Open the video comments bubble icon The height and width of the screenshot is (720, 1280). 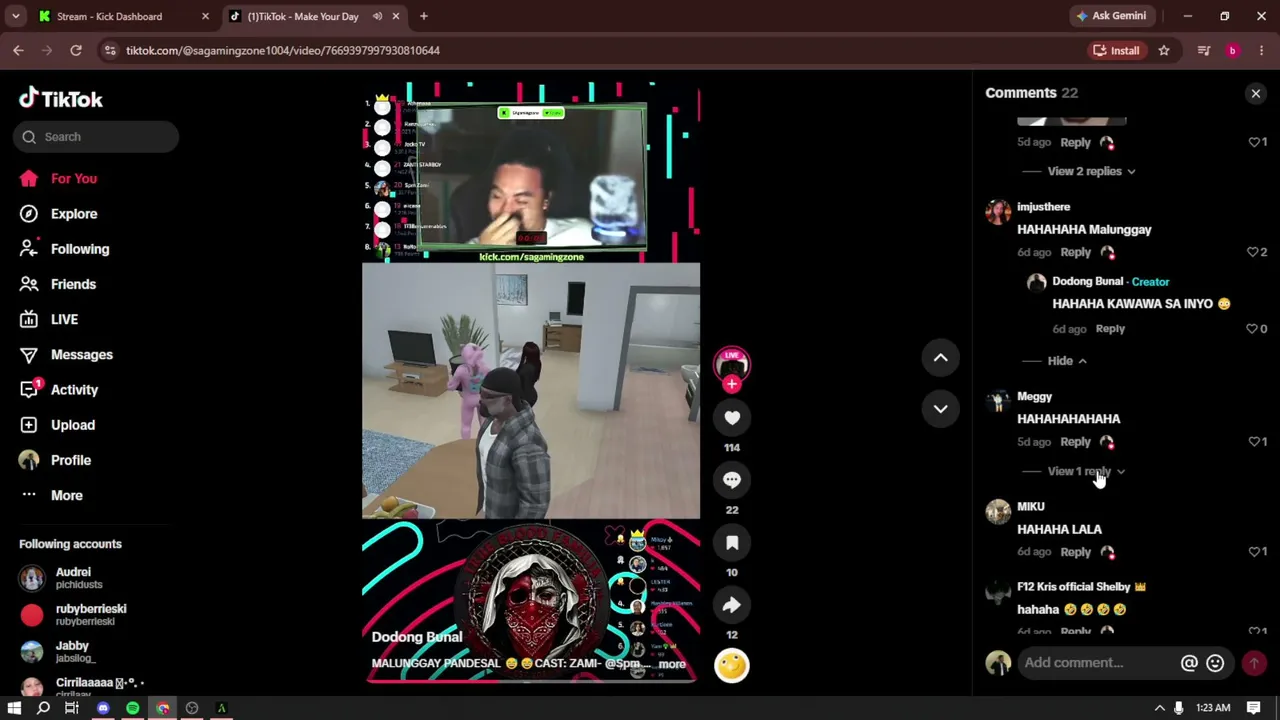click(732, 480)
